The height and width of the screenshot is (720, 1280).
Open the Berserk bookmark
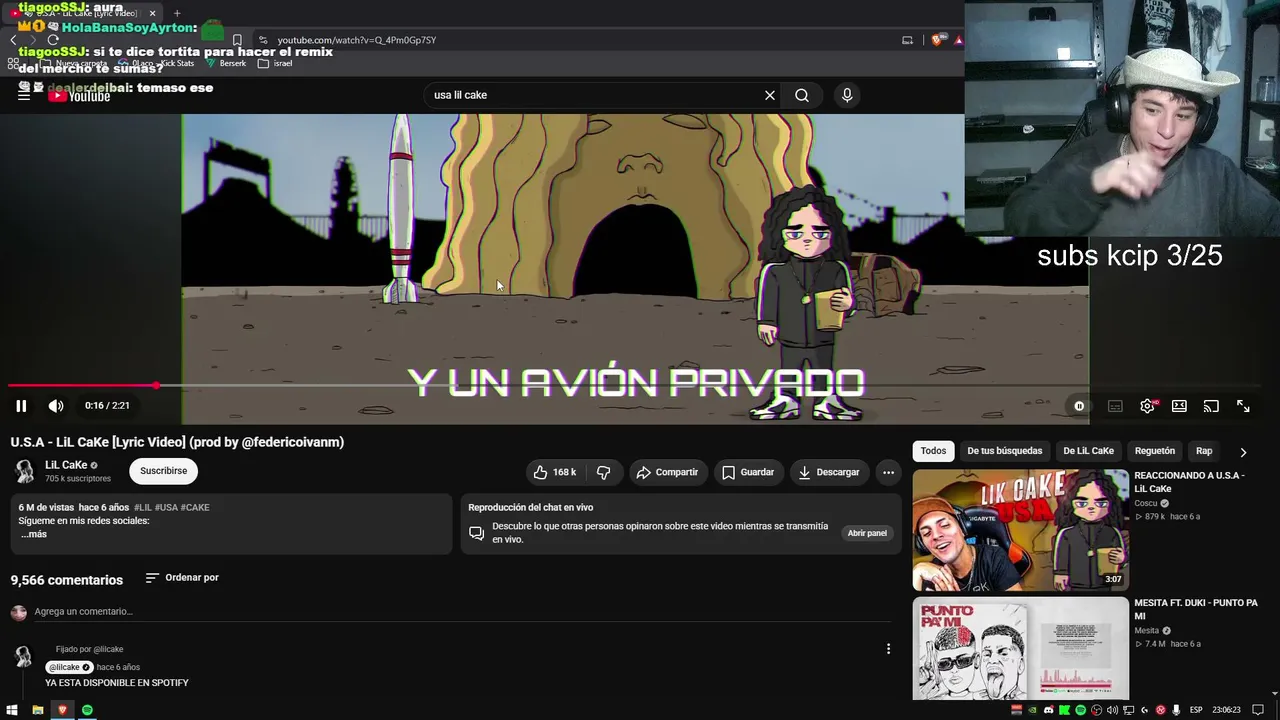[x=226, y=63]
